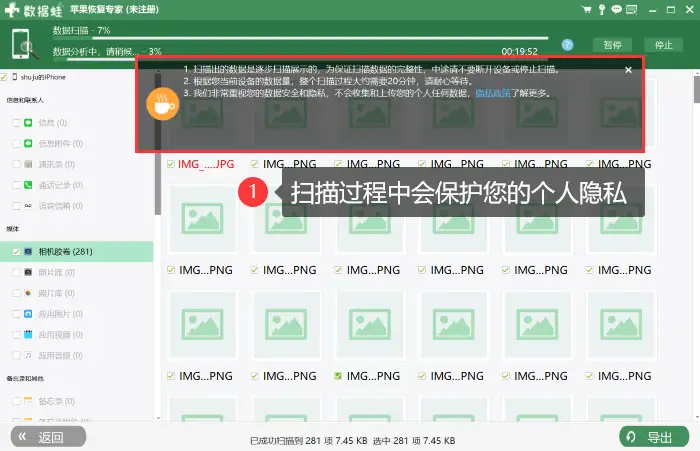Check the 通讯录 (0) checkbox

tap(17, 164)
